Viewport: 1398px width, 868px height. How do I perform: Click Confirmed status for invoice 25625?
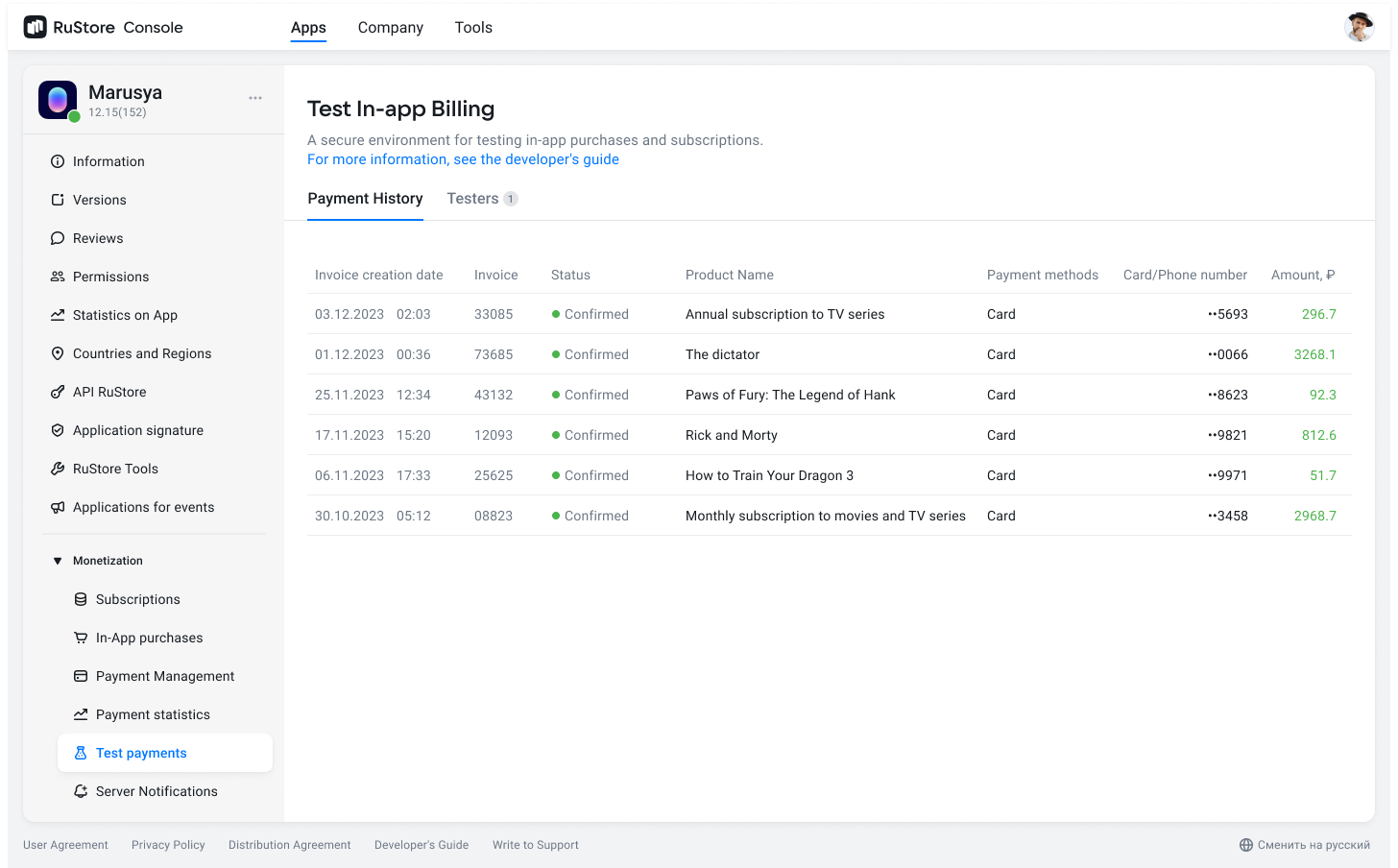[x=591, y=475]
